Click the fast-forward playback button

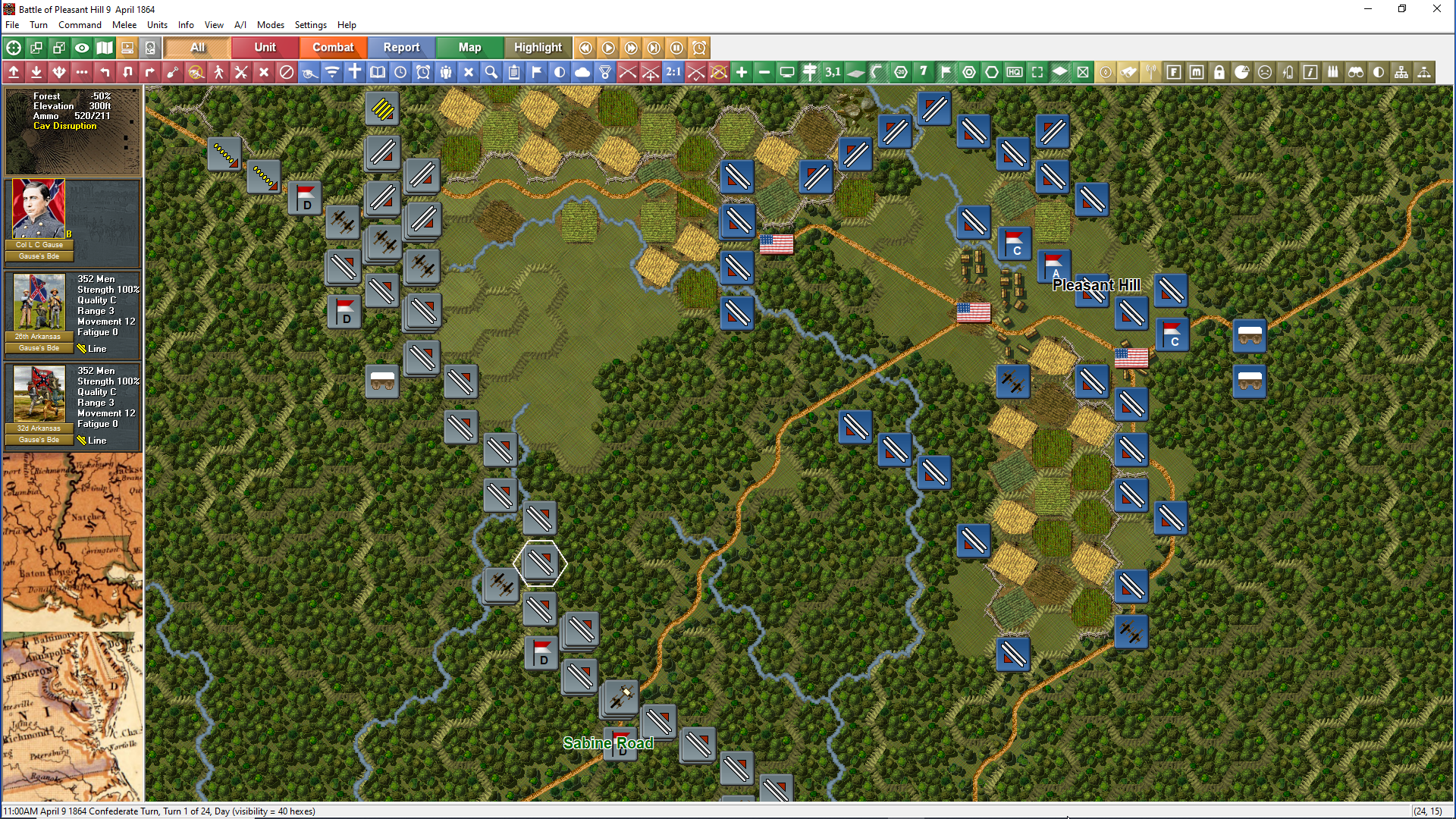point(631,48)
